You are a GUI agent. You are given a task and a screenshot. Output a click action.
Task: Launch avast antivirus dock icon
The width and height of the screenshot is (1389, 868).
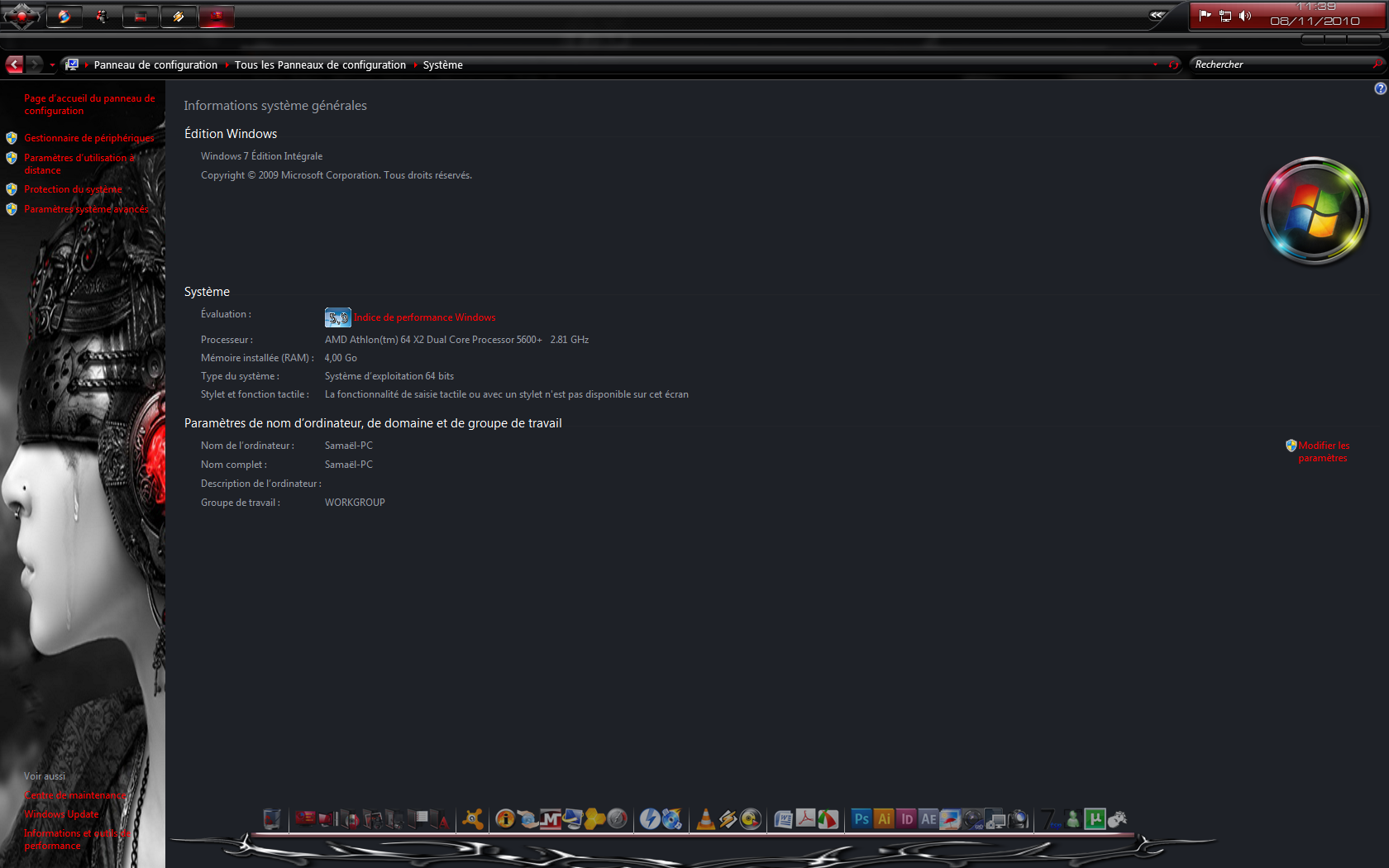coord(473,819)
